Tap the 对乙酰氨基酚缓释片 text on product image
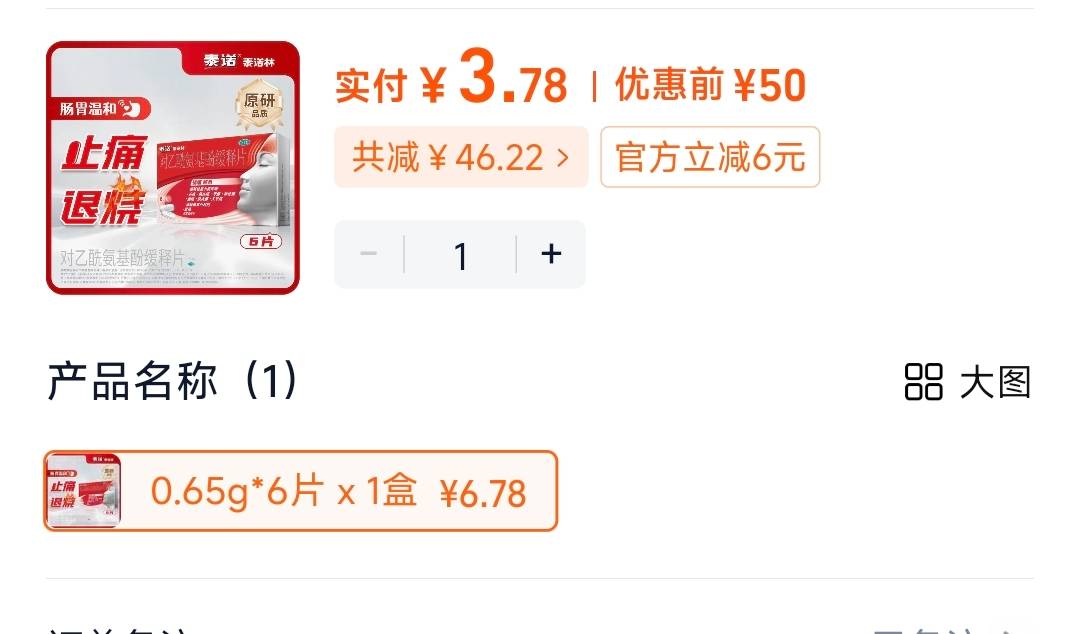 coord(122,258)
